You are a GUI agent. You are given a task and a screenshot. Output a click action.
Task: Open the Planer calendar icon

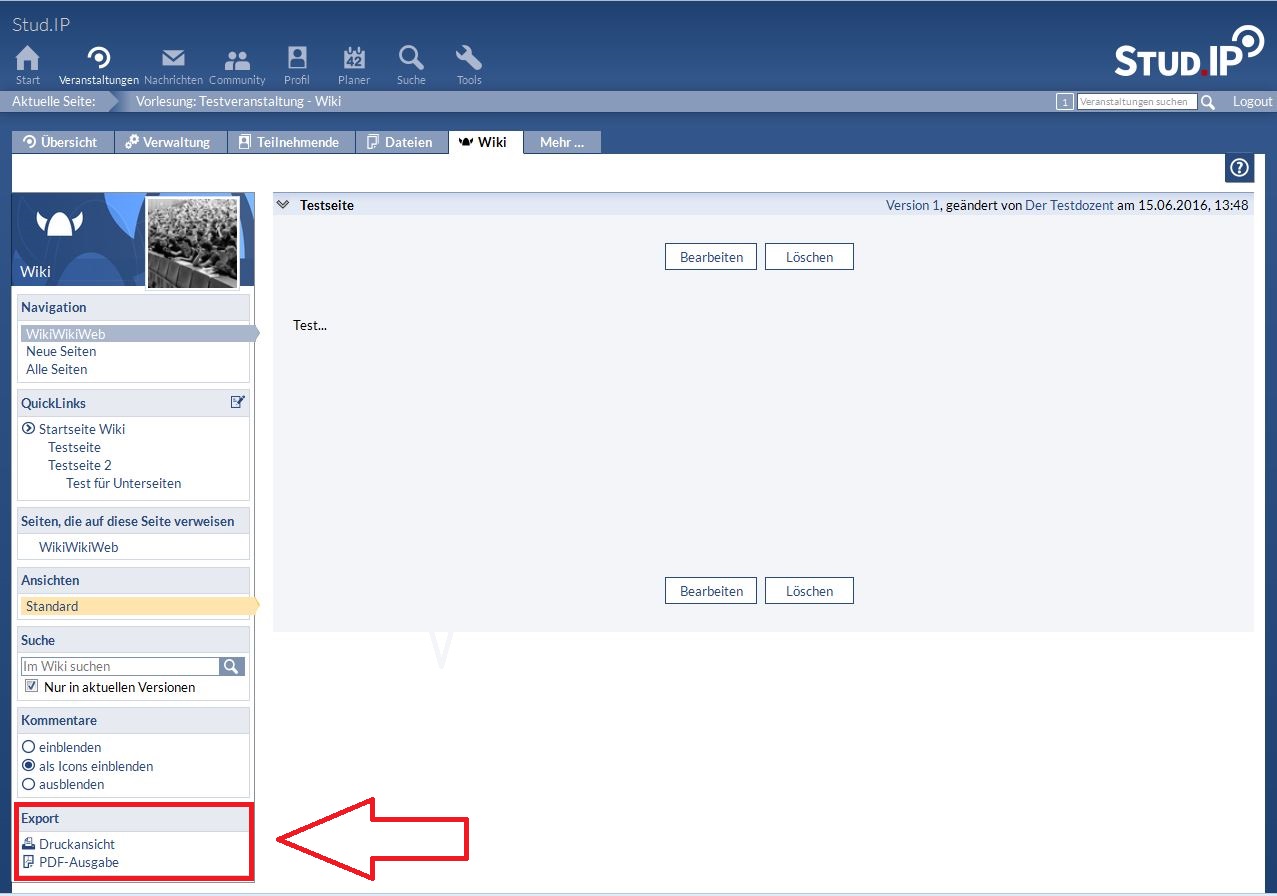354,58
